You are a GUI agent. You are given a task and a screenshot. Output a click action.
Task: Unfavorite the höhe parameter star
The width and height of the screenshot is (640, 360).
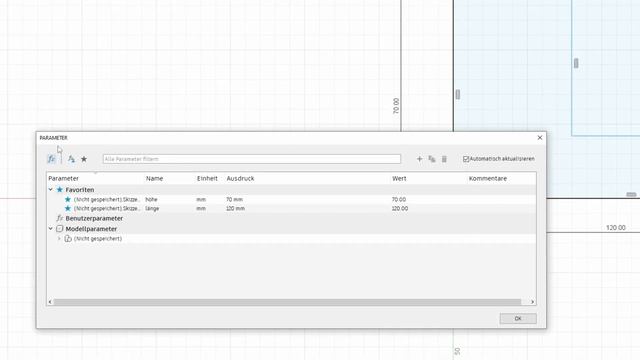[68, 200]
